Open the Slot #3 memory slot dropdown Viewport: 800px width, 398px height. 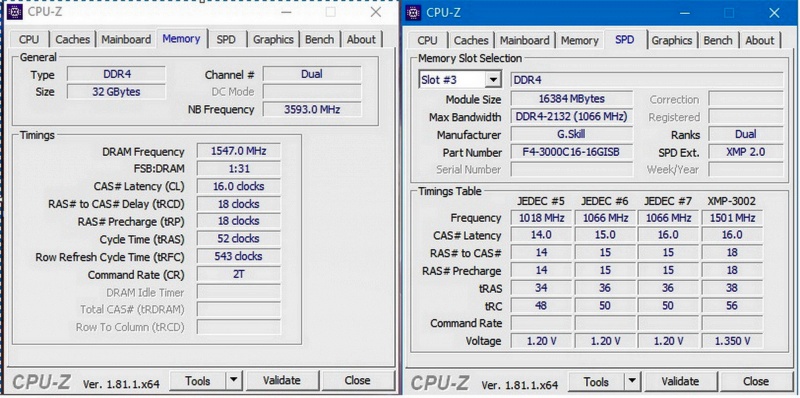492,80
